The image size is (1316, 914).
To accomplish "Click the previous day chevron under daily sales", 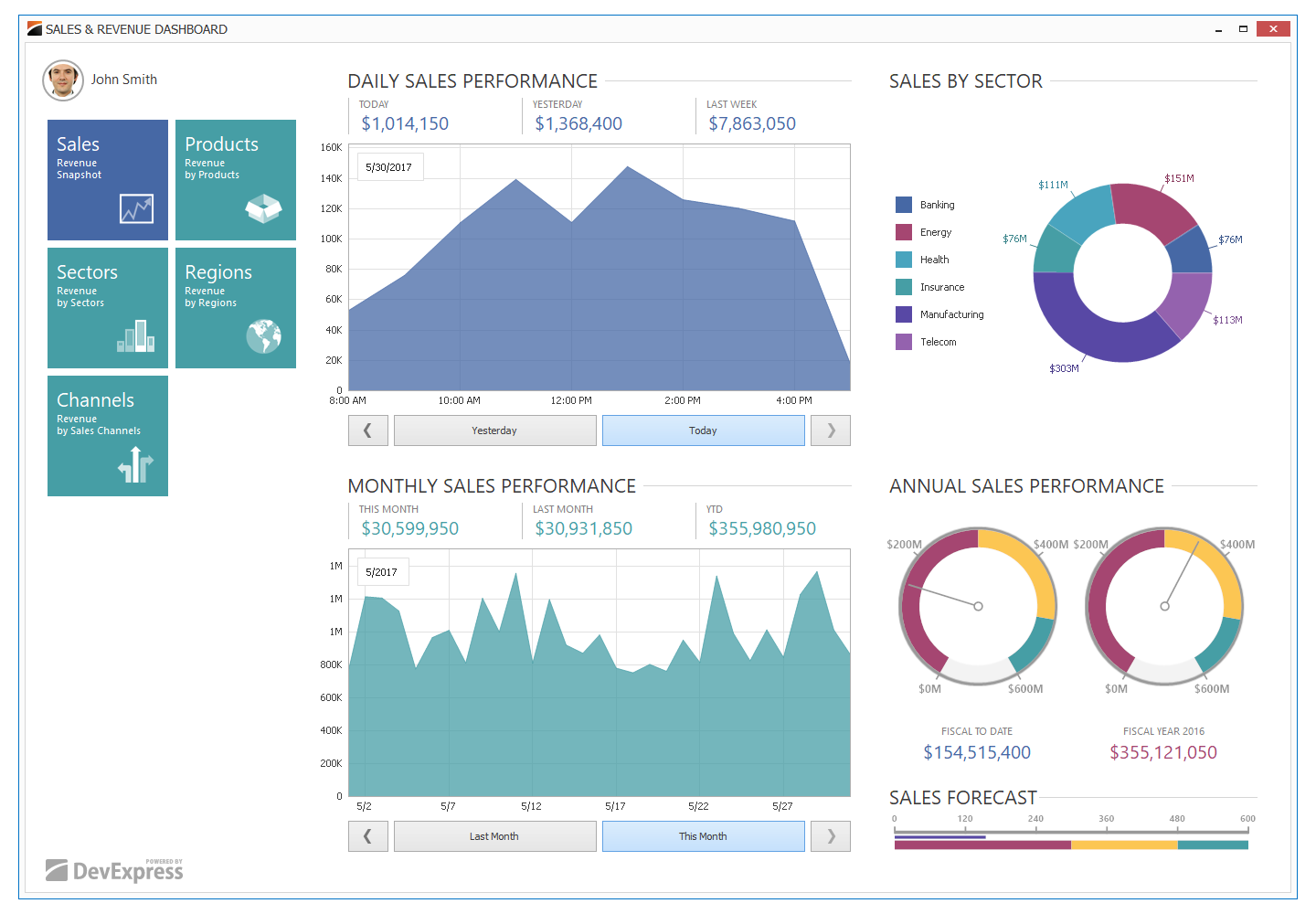I will (x=367, y=430).
